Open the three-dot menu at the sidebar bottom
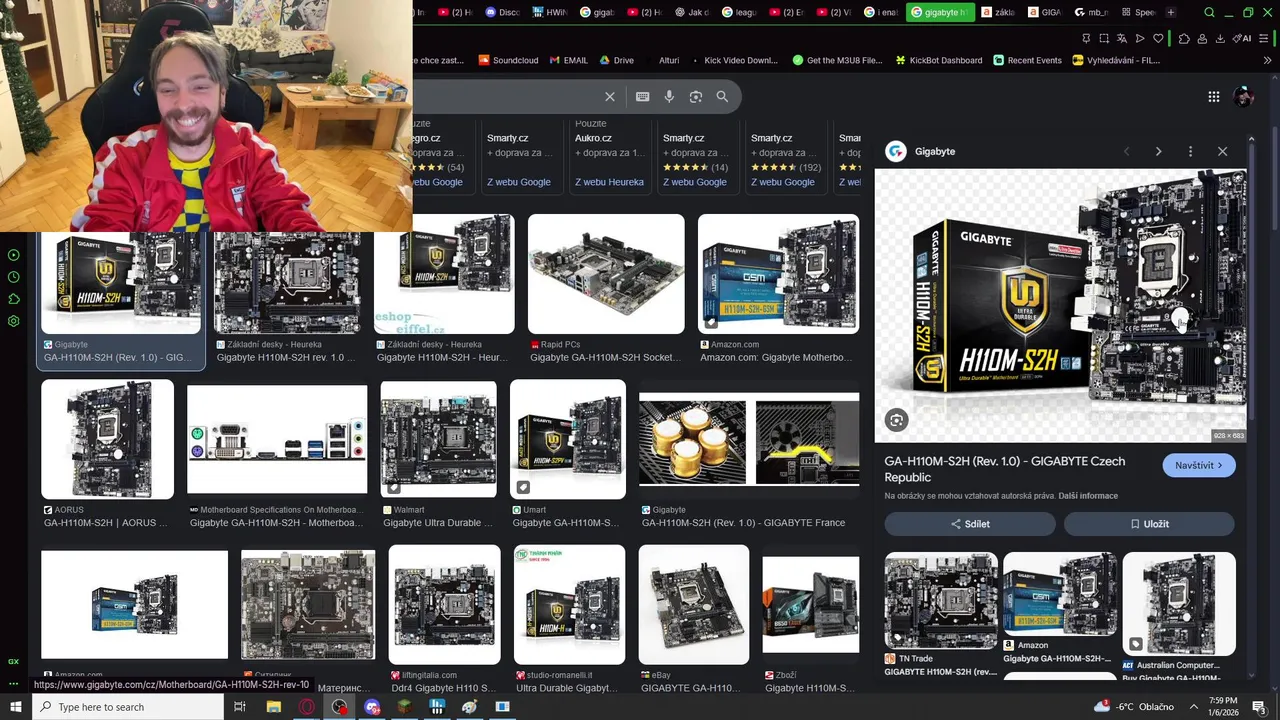1280x720 pixels. tap(14, 684)
